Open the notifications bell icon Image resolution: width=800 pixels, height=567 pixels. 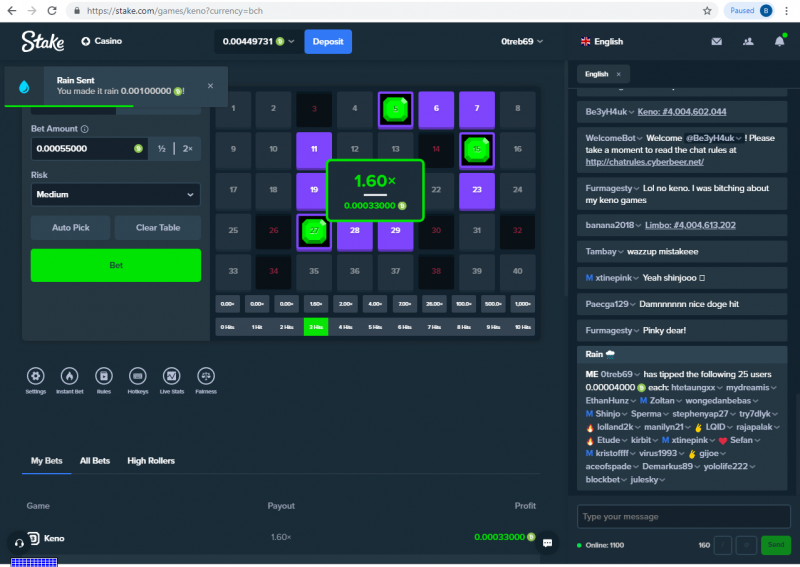coord(780,41)
